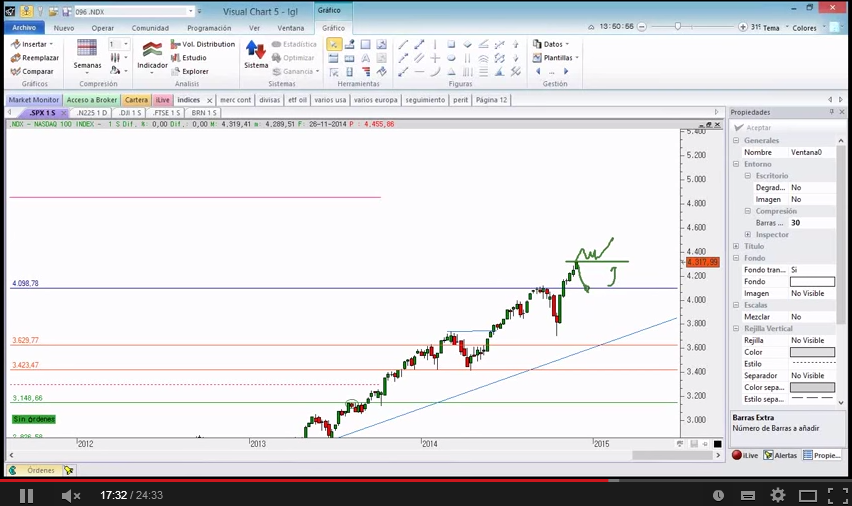This screenshot has height=506, width=852.
Task: Click the Fondo color swatch
Action: click(812, 282)
